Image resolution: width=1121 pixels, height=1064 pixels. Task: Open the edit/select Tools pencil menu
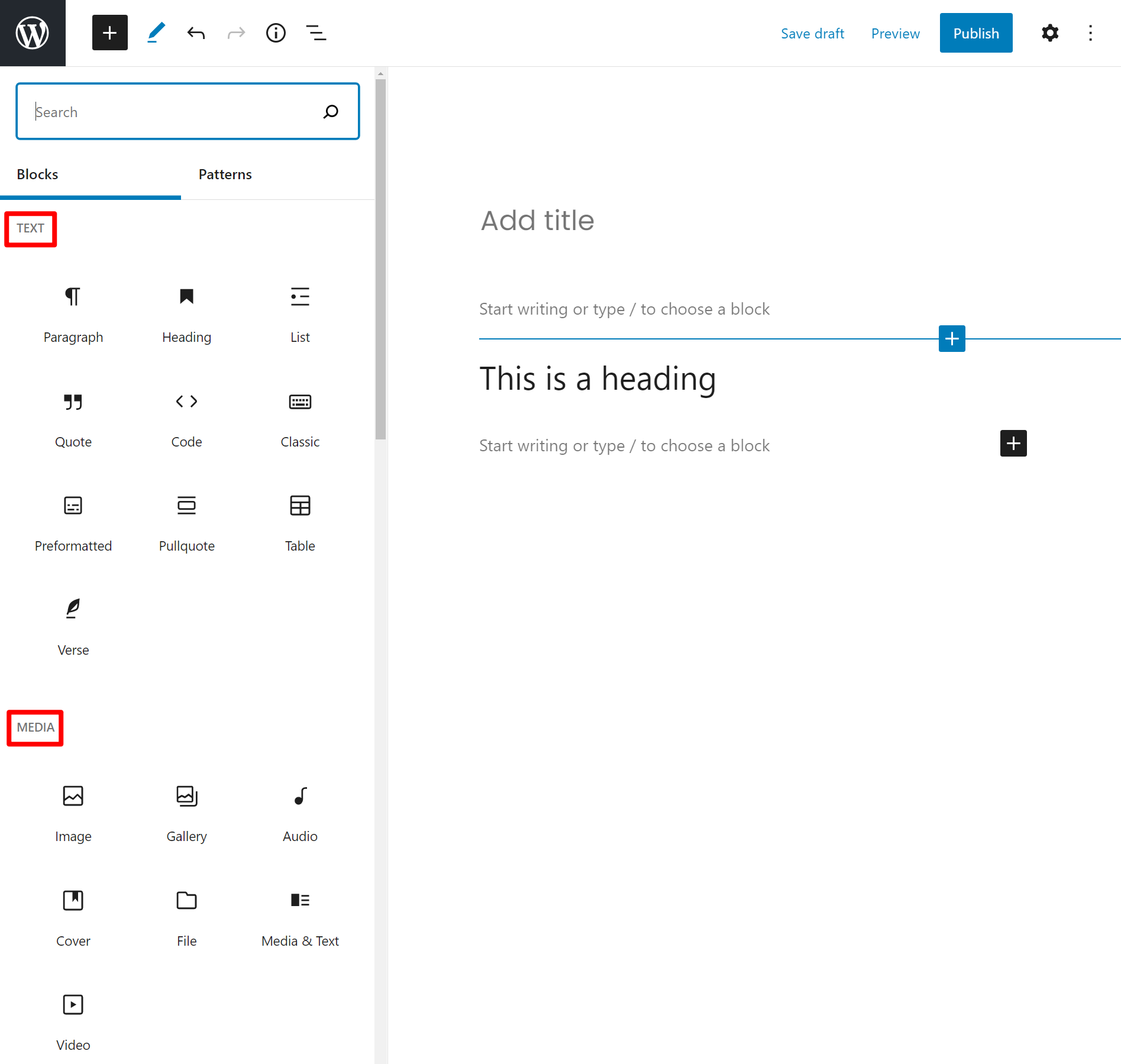coord(156,33)
